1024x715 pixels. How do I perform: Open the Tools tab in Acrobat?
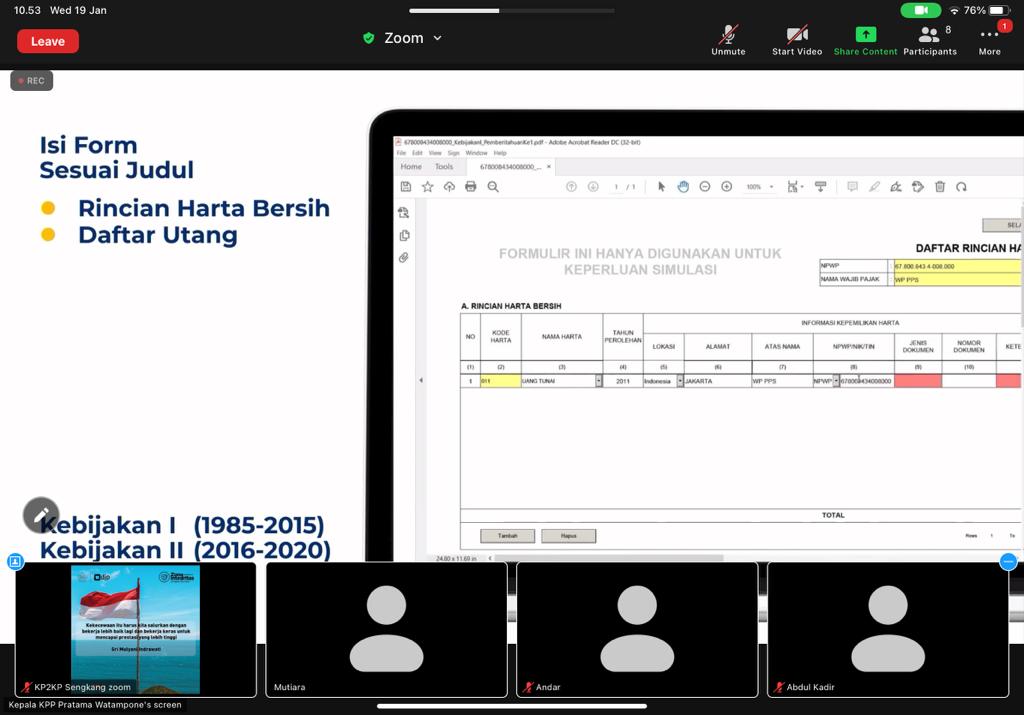point(444,167)
